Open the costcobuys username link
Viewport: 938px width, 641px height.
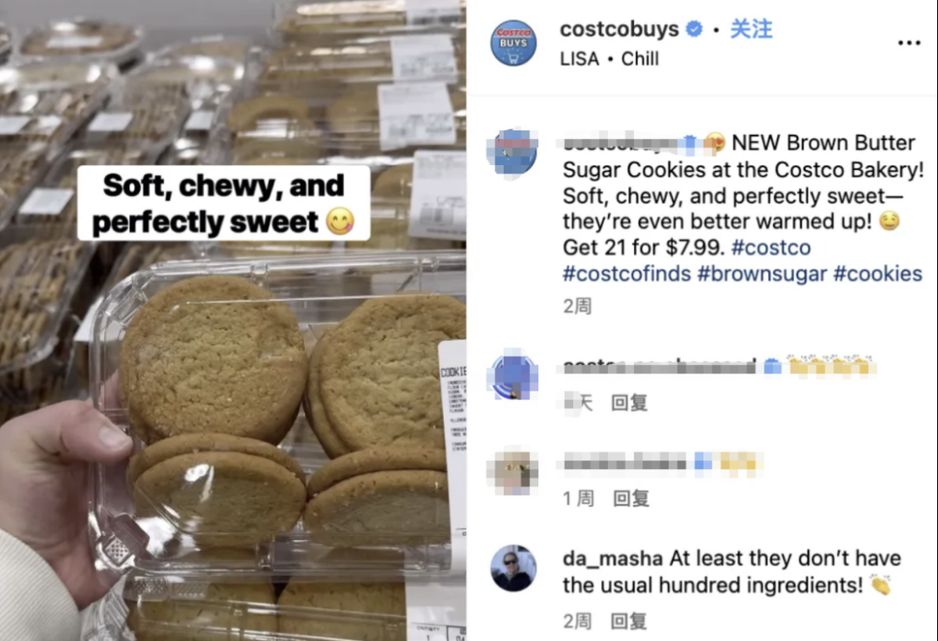point(619,29)
